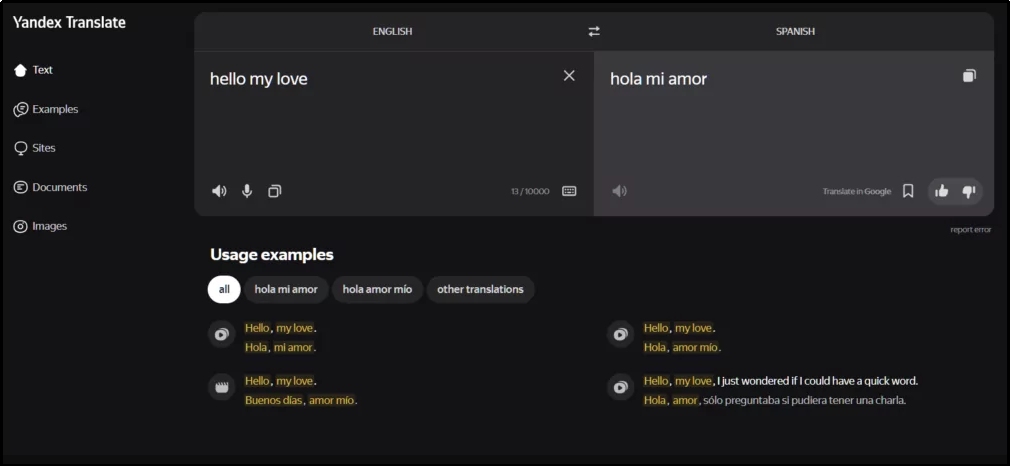Image resolution: width=1010 pixels, height=466 pixels.
Task: Clear the source text with X icon
Action: pos(569,76)
